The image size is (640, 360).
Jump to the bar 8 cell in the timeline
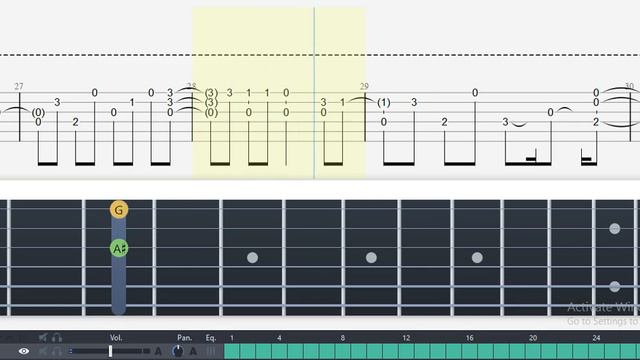[x=342, y=351]
